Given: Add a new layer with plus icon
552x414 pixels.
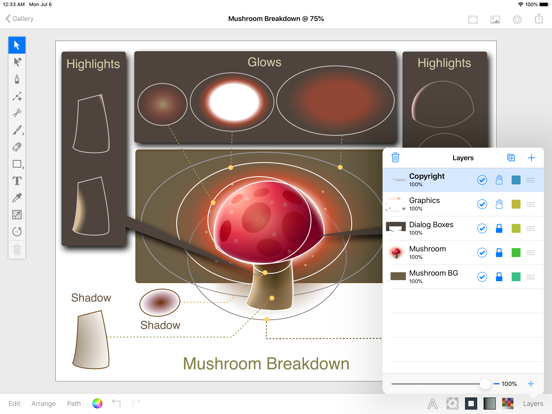Looking at the screenshot, I should 531,158.
